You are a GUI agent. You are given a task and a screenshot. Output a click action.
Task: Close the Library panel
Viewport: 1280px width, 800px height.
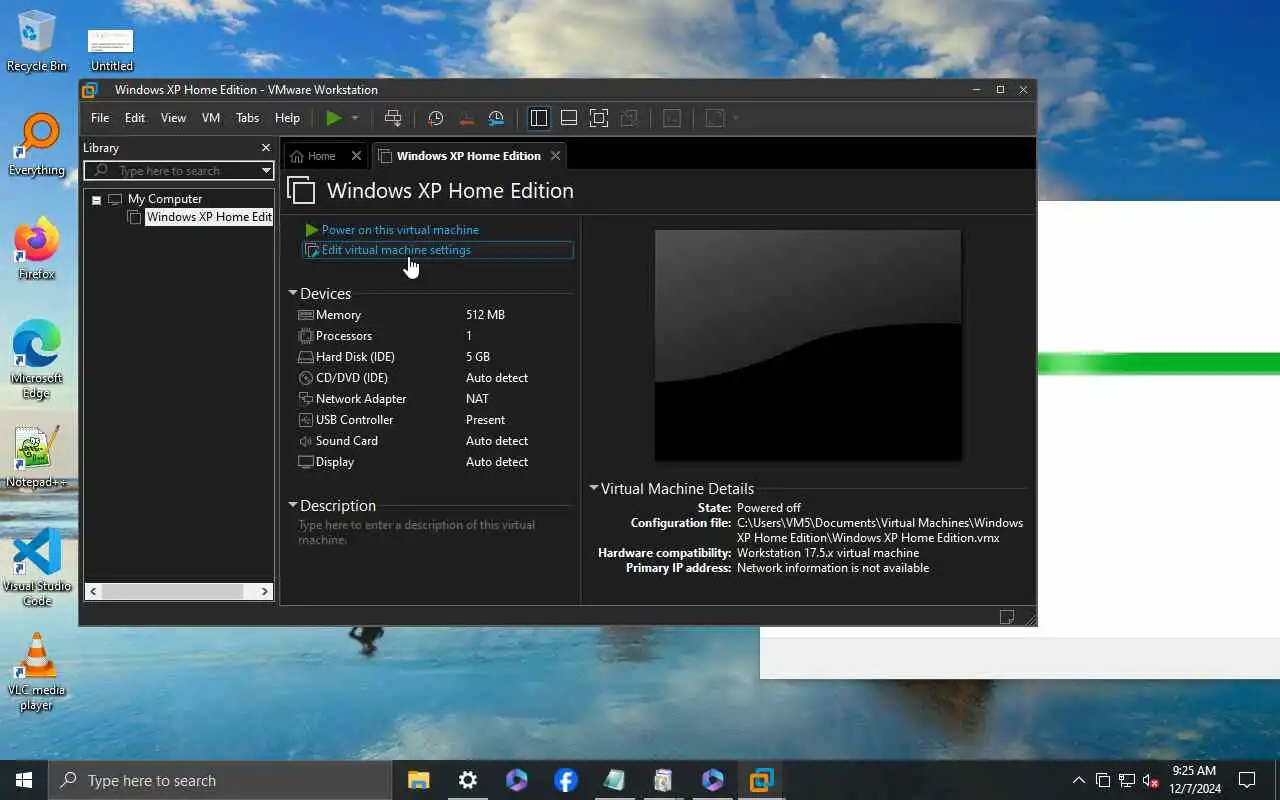point(265,148)
